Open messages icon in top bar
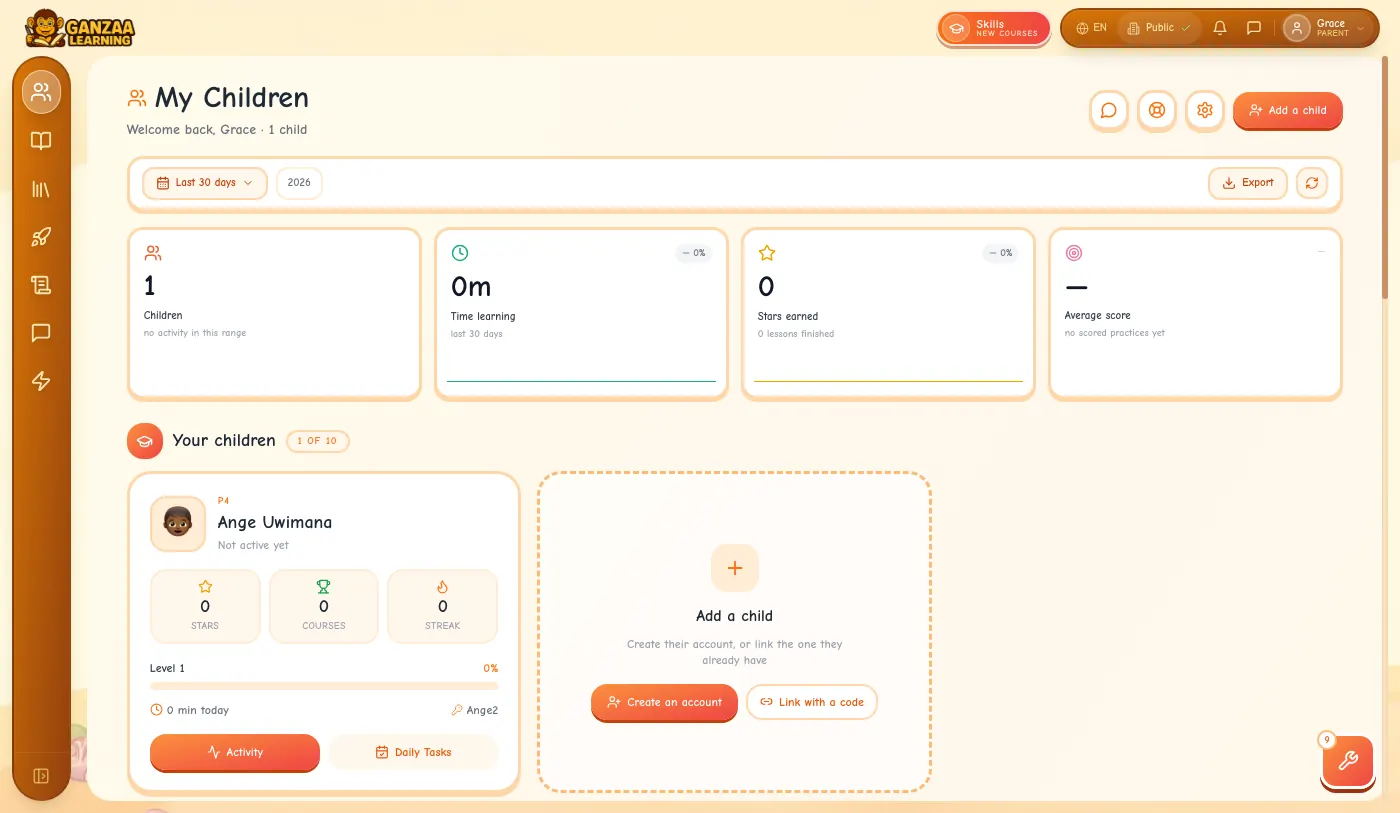Image resolution: width=1400 pixels, height=813 pixels. (1254, 28)
